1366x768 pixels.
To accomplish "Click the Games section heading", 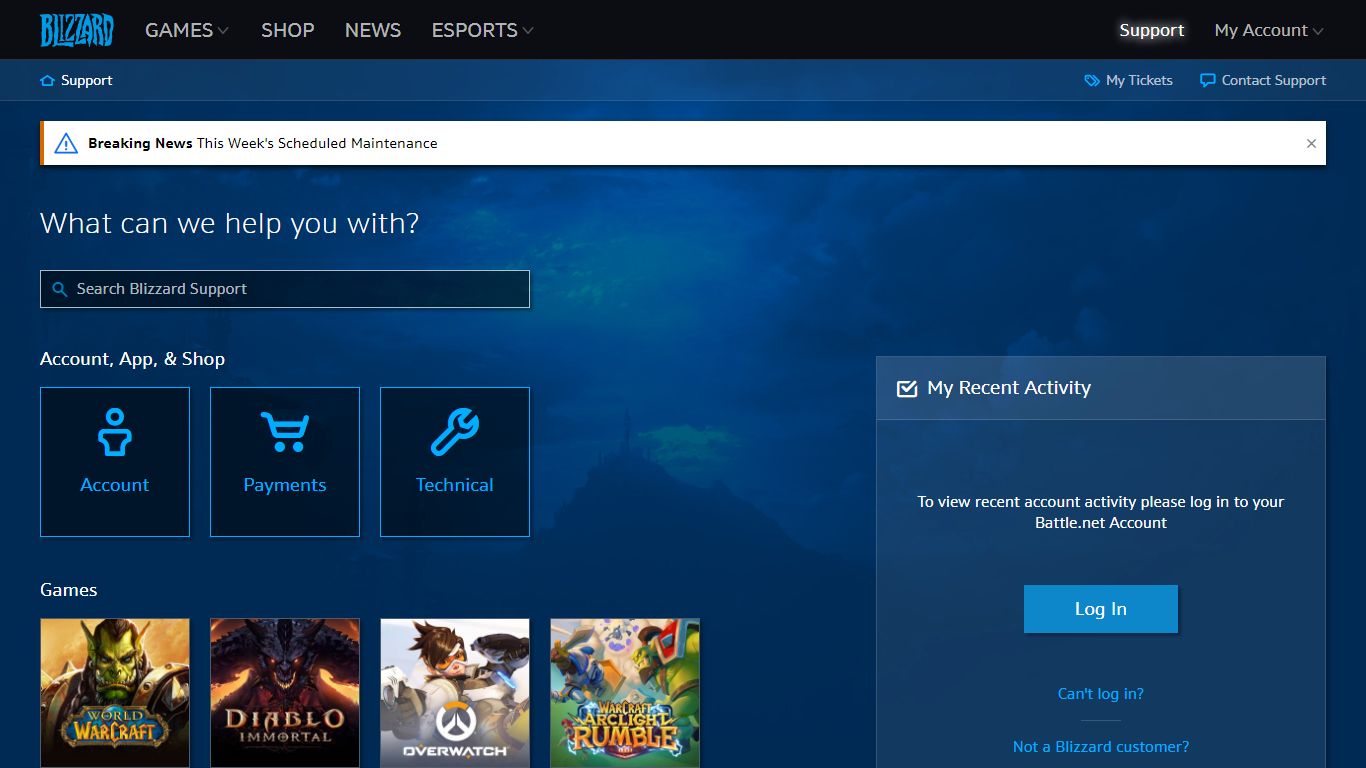I will pyautogui.click(x=69, y=590).
